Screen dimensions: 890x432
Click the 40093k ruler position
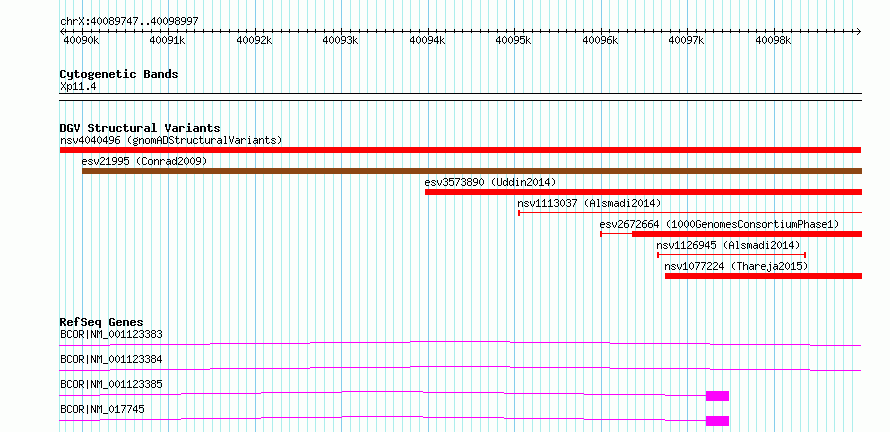(341, 41)
